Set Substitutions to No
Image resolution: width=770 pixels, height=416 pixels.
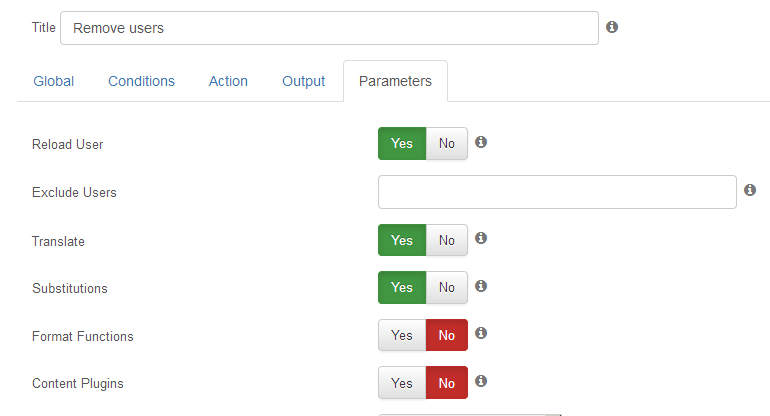tap(446, 287)
